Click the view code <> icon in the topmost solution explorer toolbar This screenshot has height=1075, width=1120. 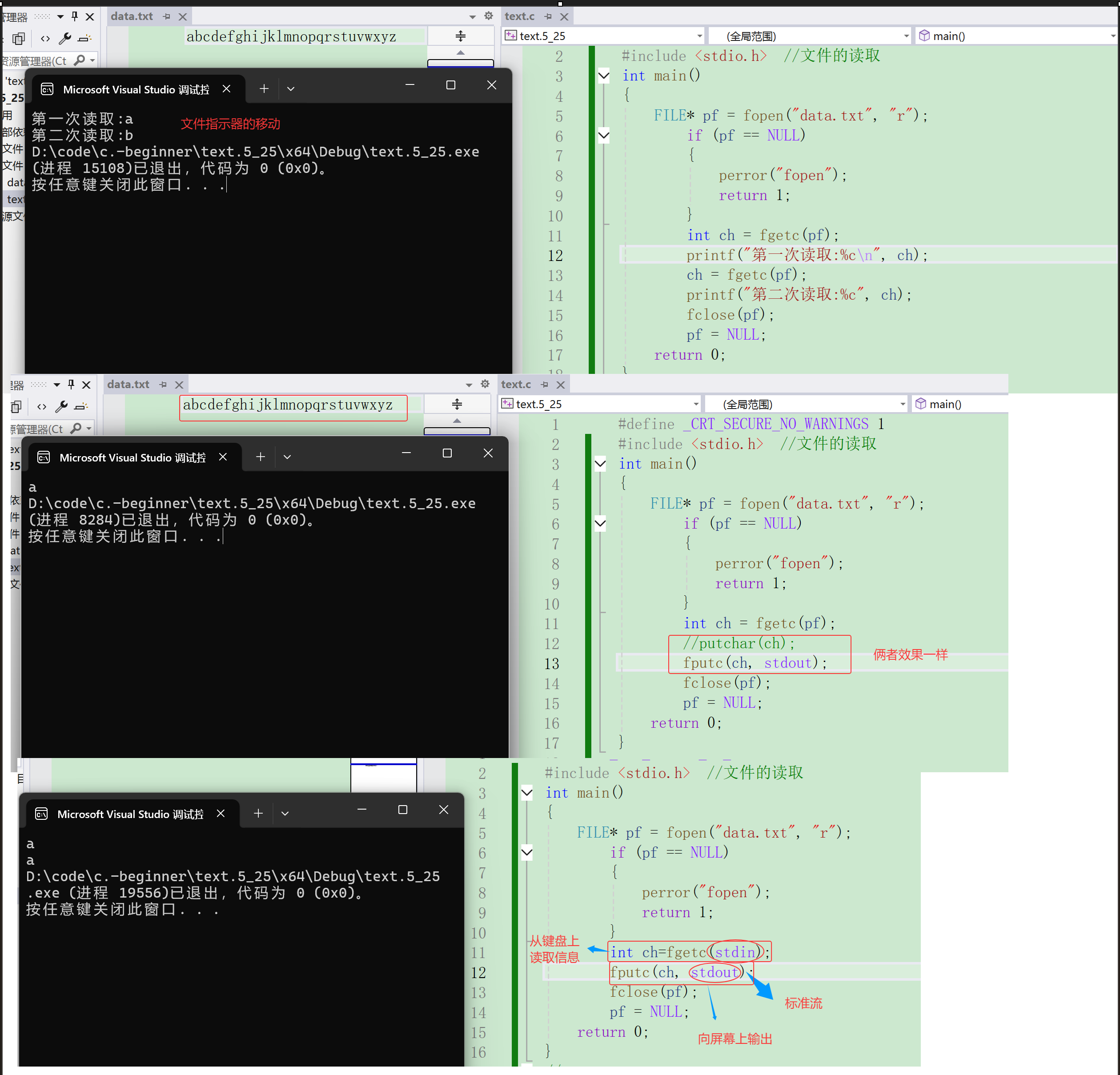[x=45, y=38]
